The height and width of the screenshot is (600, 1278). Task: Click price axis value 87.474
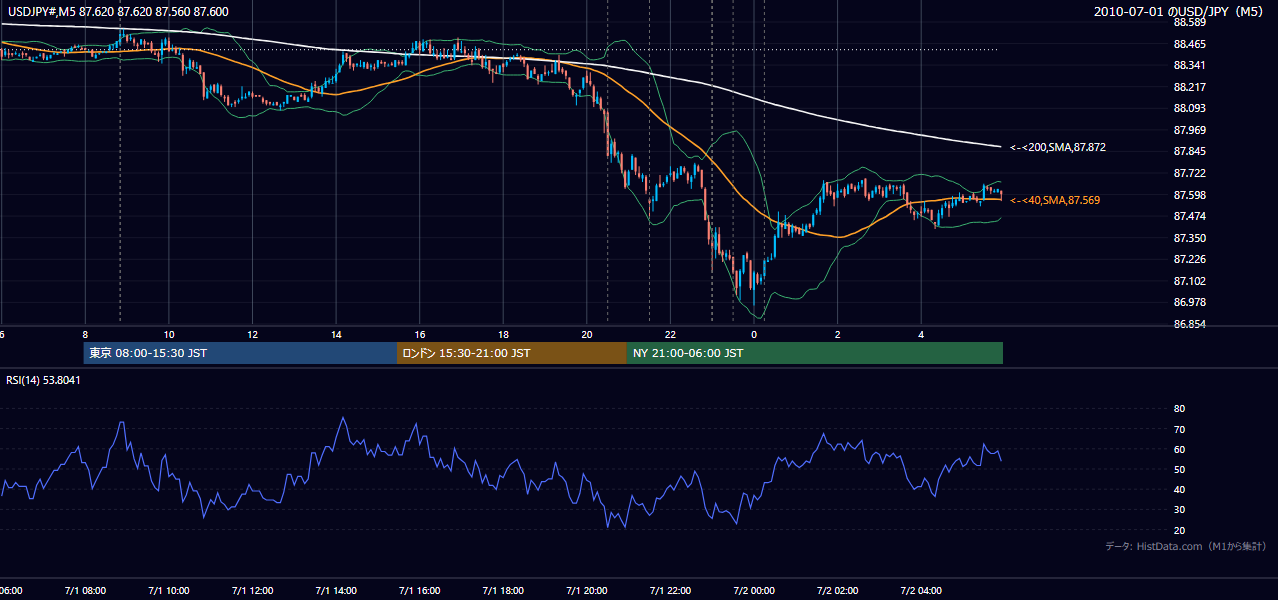point(1188,216)
